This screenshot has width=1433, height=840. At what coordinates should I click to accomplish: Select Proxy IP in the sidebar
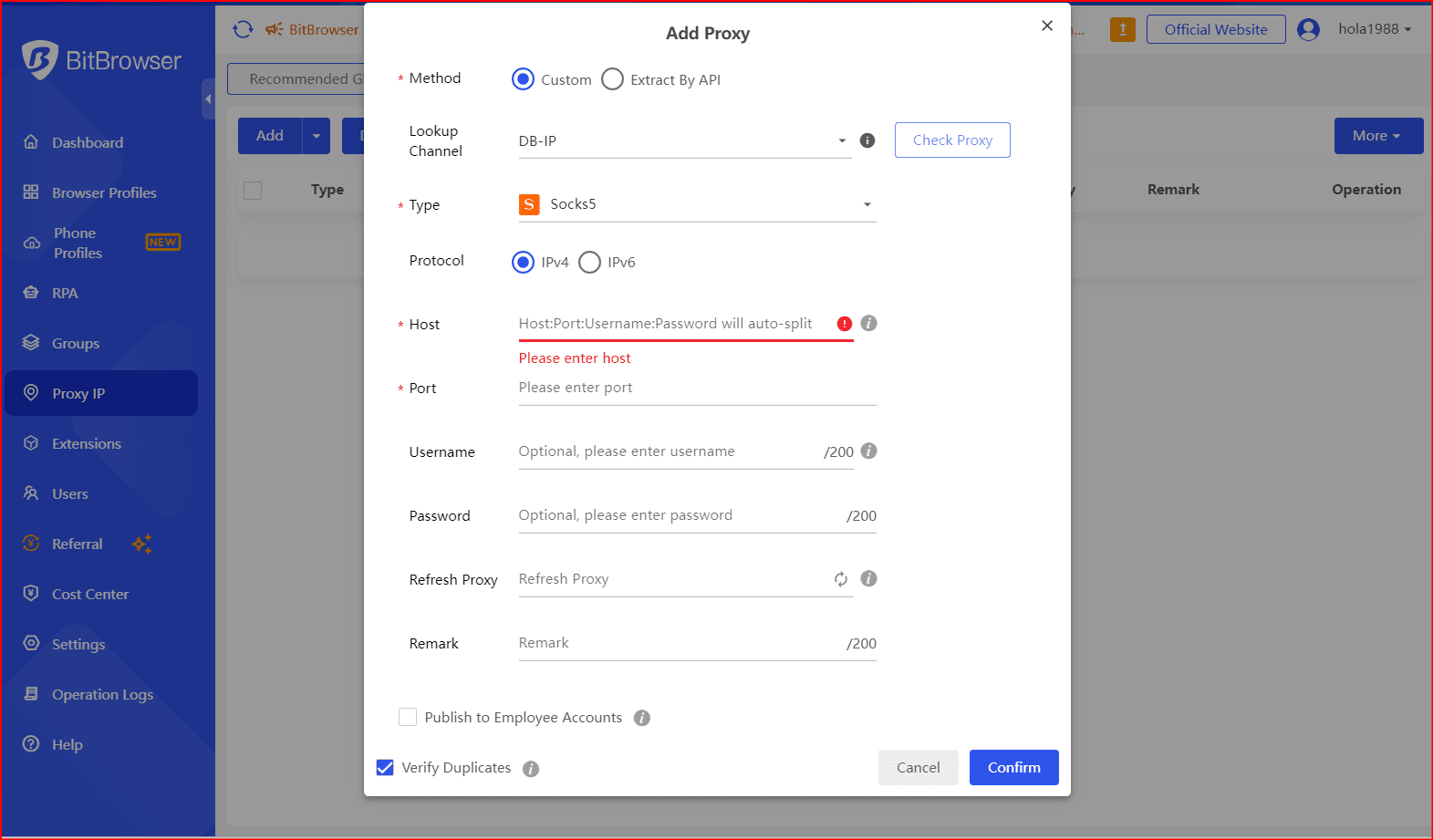click(78, 393)
